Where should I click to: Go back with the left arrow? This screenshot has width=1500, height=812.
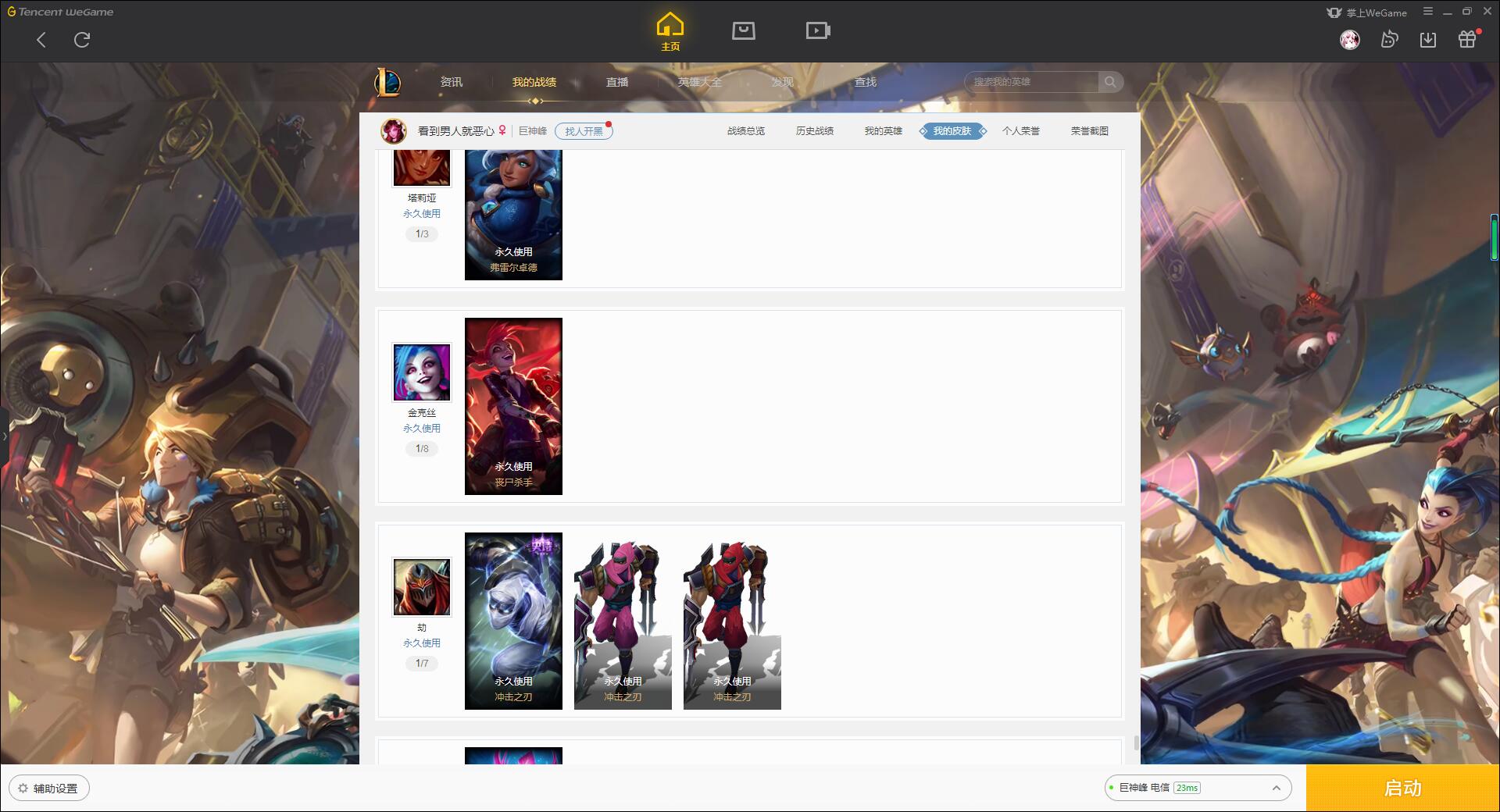pos(41,40)
